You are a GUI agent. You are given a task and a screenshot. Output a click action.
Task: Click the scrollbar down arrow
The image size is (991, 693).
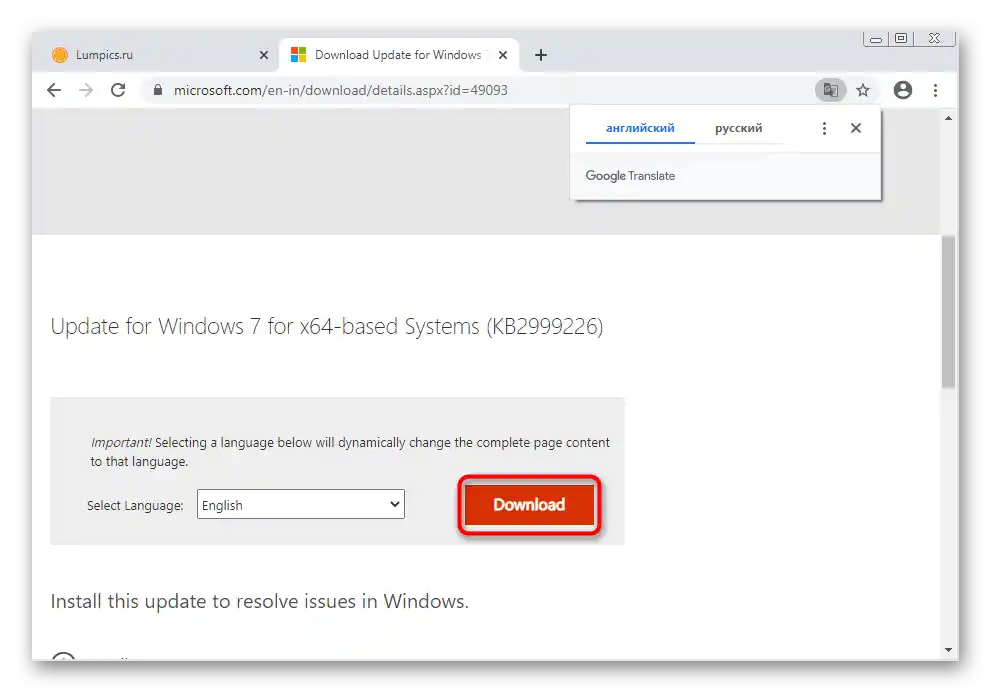(x=948, y=650)
